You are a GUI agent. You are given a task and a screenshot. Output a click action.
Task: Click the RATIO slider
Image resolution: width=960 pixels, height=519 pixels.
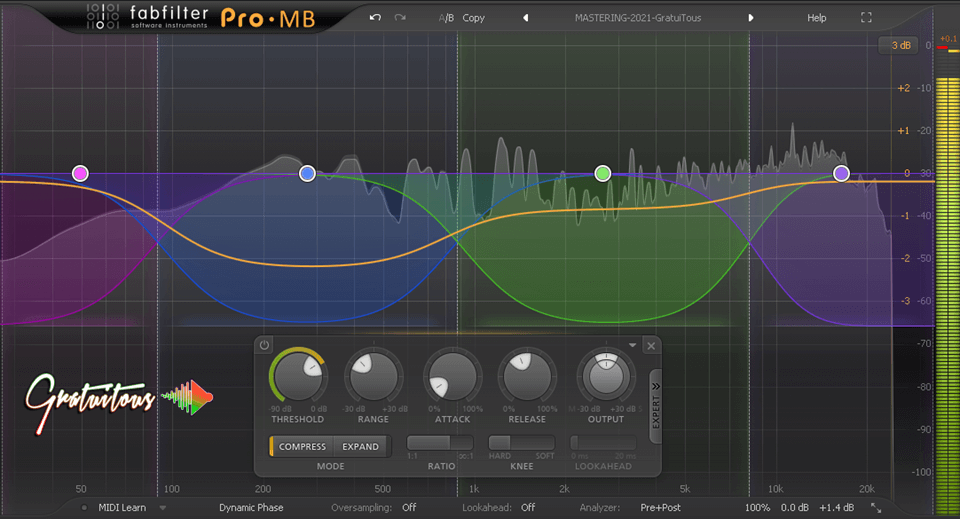[x=440, y=442]
